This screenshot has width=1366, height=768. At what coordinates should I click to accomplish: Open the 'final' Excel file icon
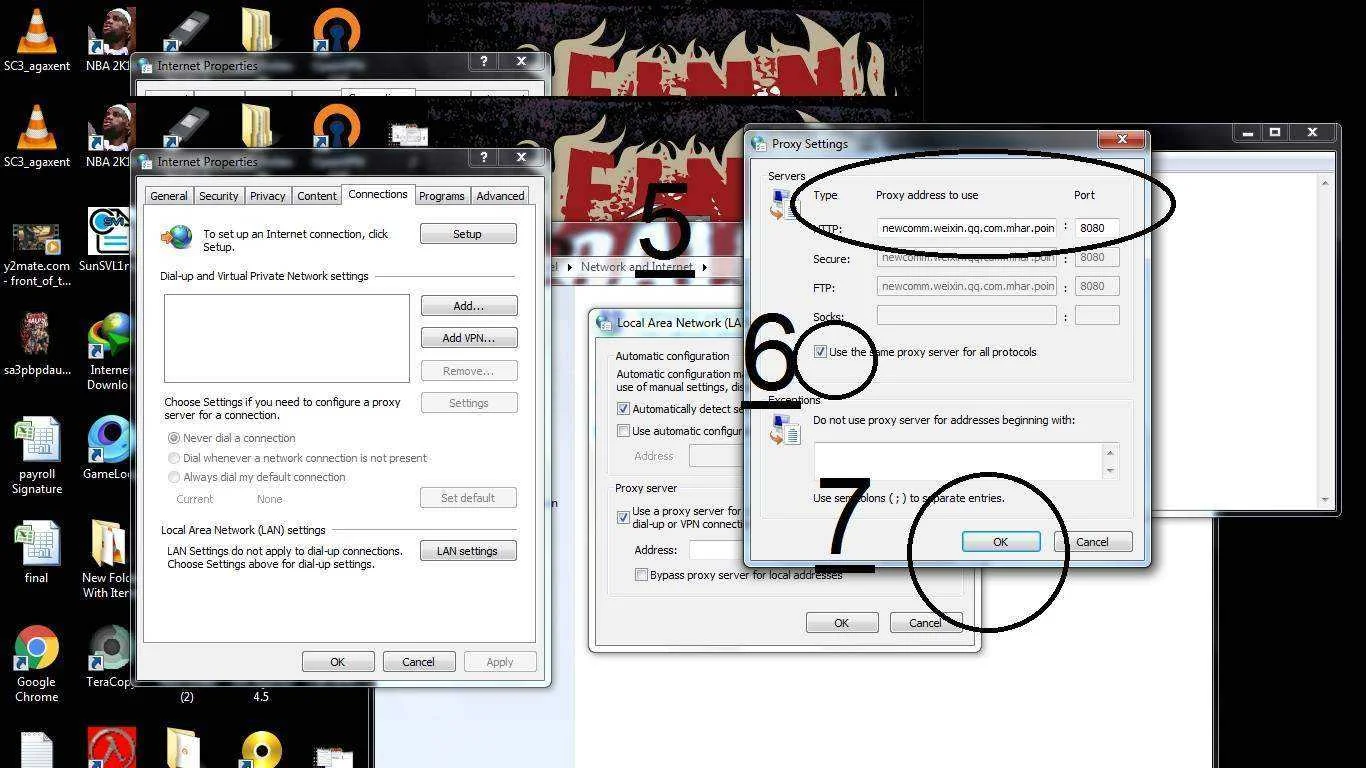(37, 552)
